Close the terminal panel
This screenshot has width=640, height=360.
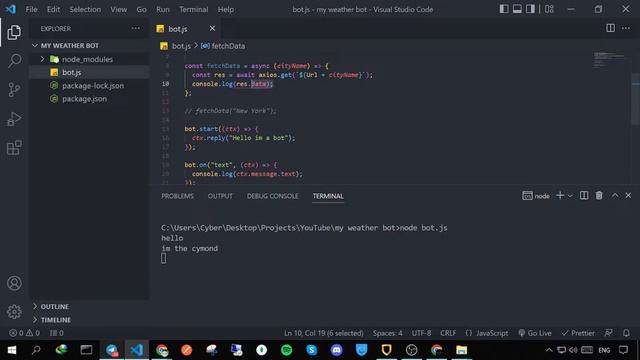[628, 196]
